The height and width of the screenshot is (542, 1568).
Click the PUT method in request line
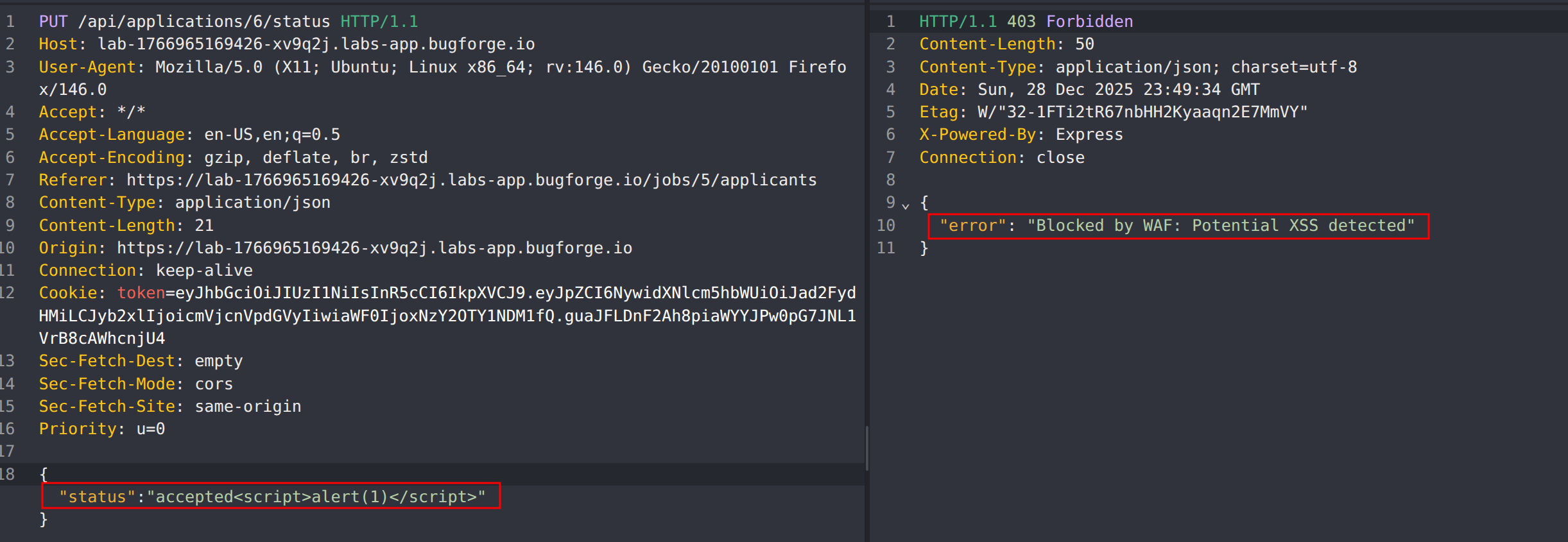tap(53, 22)
